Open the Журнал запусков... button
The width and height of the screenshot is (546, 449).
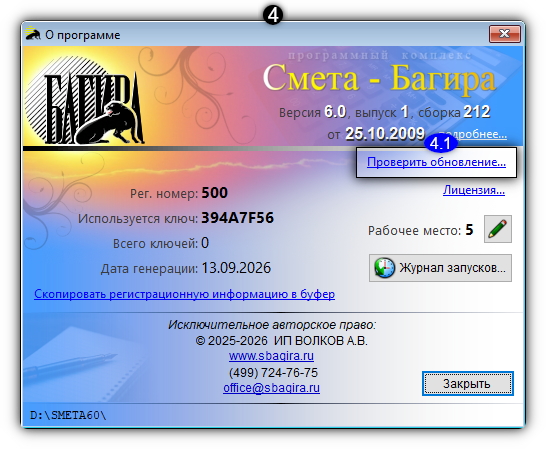coord(440,268)
